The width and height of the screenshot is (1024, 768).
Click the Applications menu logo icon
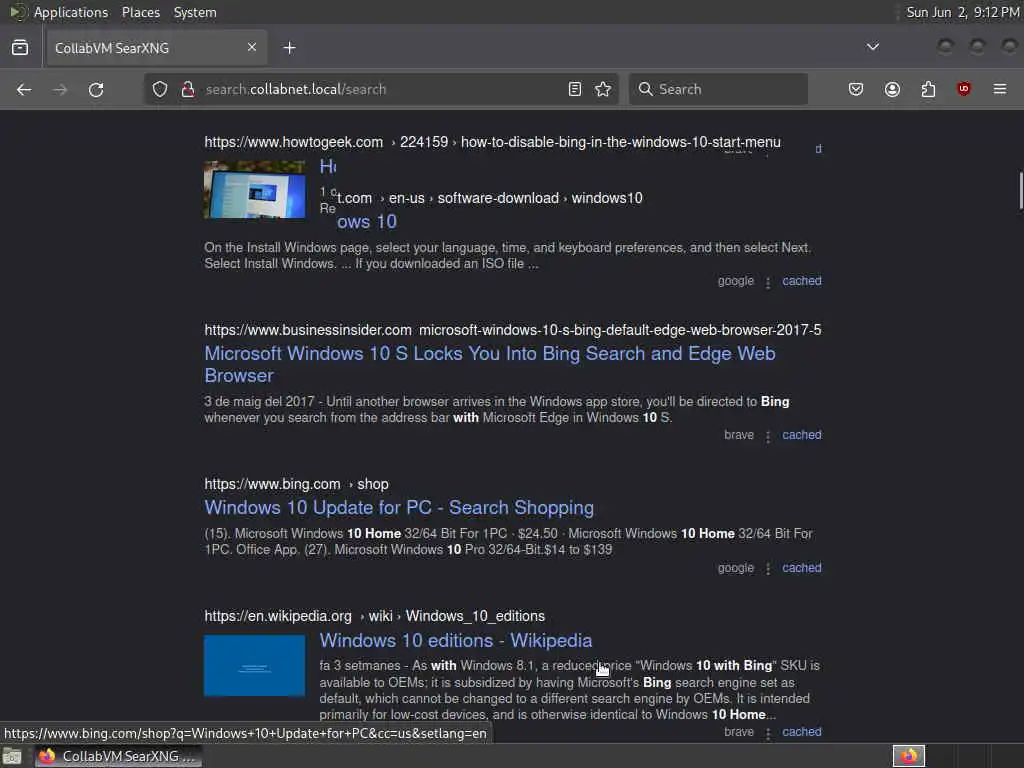pyautogui.click(x=18, y=12)
